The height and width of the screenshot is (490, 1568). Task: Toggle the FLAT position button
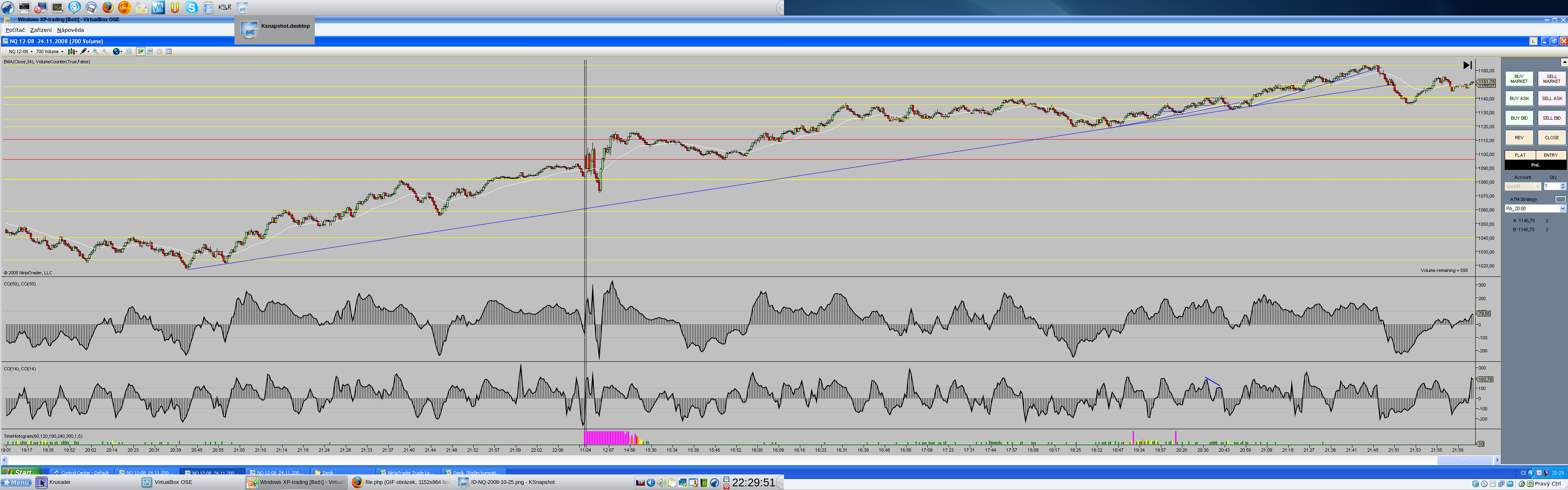click(x=1520, y=155)
